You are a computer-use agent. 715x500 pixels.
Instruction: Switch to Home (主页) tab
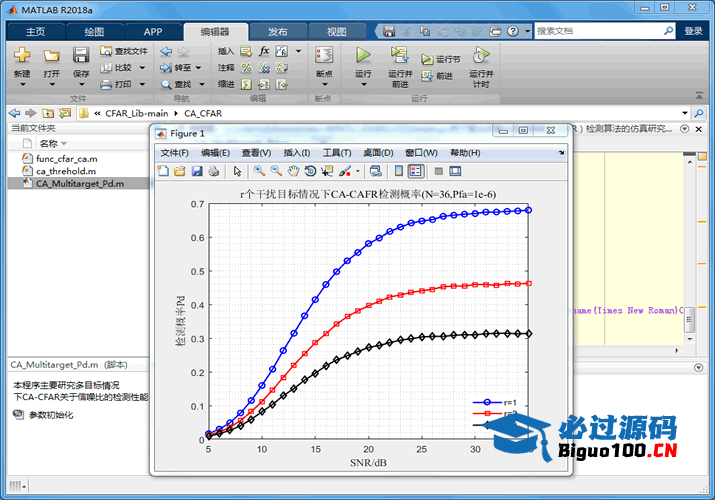[x=36, y=32]
